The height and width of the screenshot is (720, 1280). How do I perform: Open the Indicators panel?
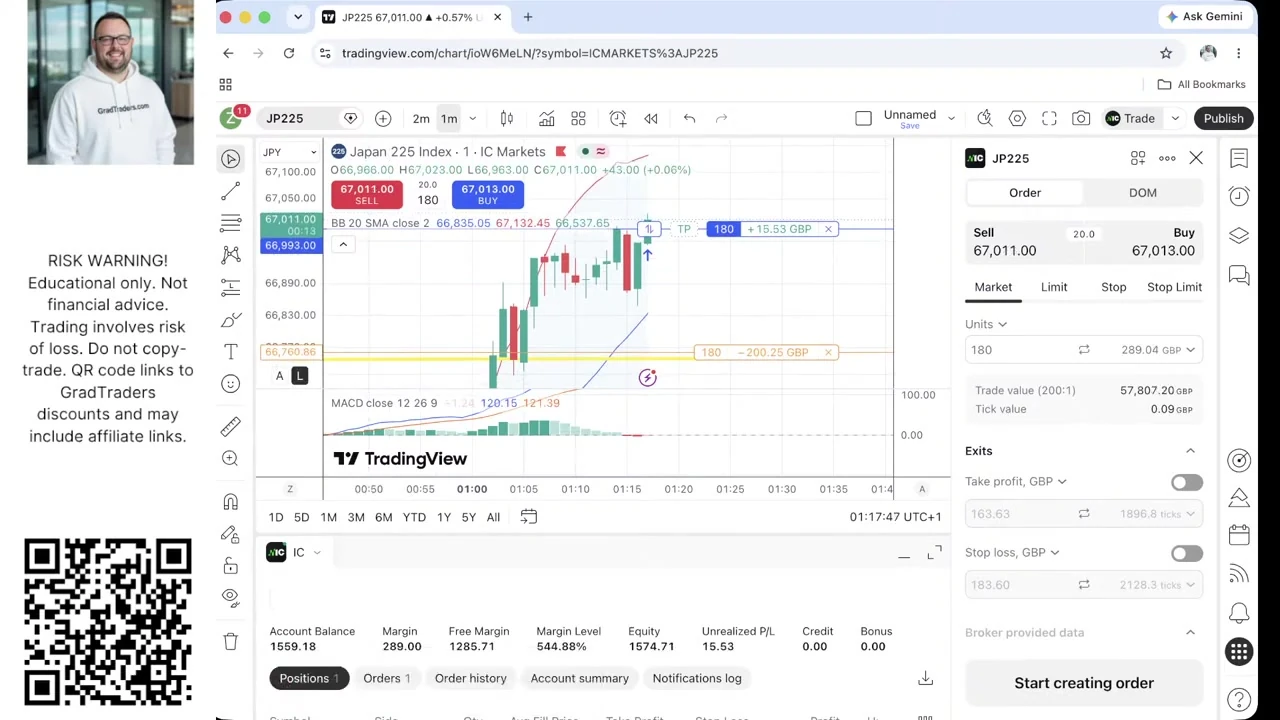click(547, 119)
